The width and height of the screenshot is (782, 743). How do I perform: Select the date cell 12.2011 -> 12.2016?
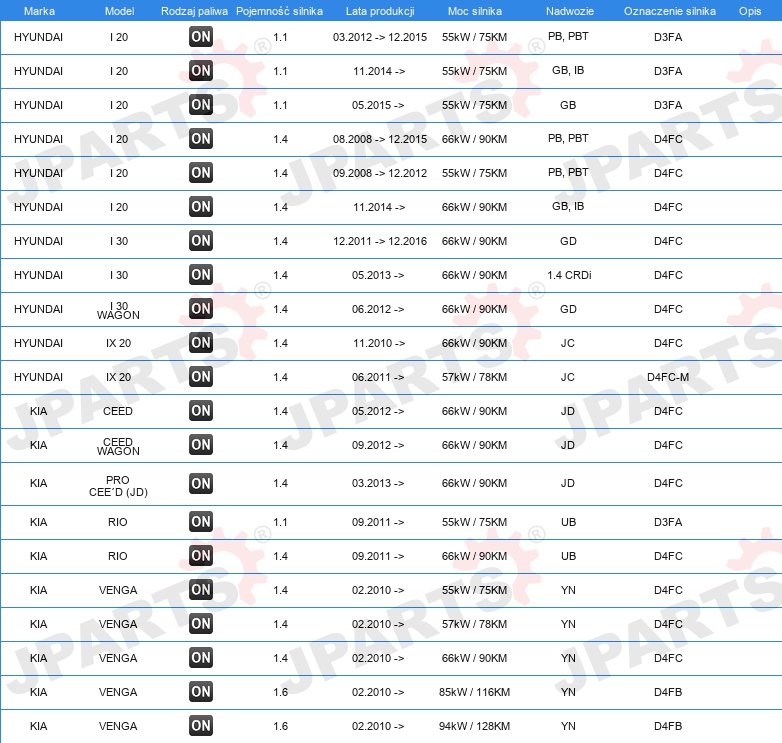380,241
